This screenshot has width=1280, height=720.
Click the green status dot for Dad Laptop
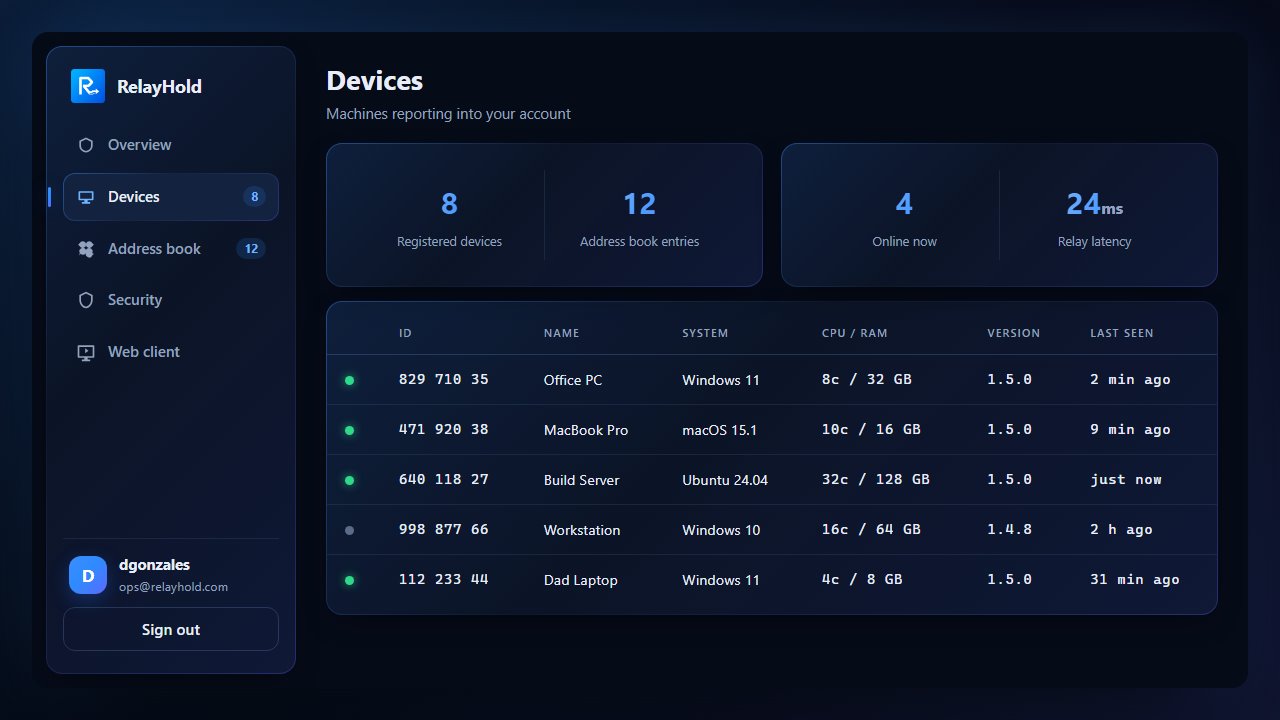click(349, 580)
